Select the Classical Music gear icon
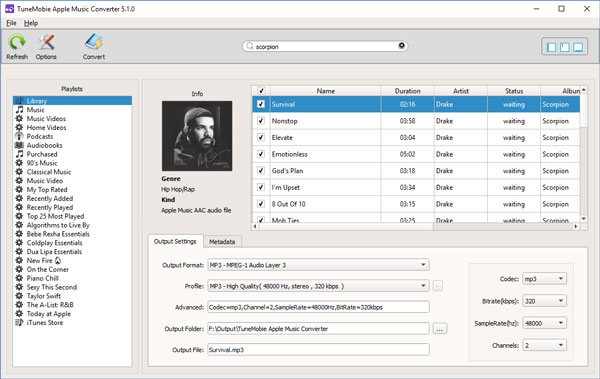Screen dimensions: 600x379 tap(19, 172)
